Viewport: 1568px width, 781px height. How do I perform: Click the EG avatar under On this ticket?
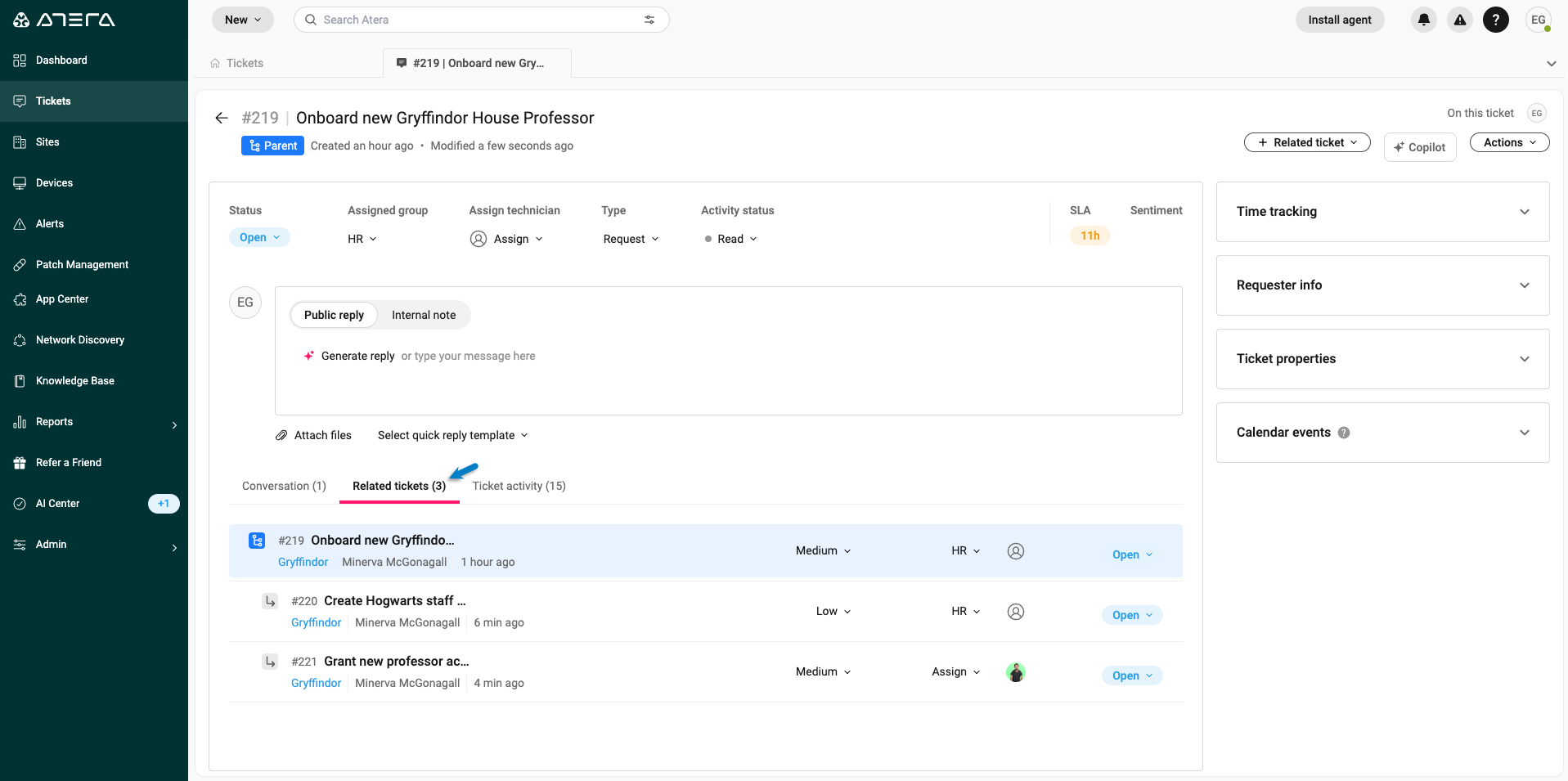click(1537, 114)
